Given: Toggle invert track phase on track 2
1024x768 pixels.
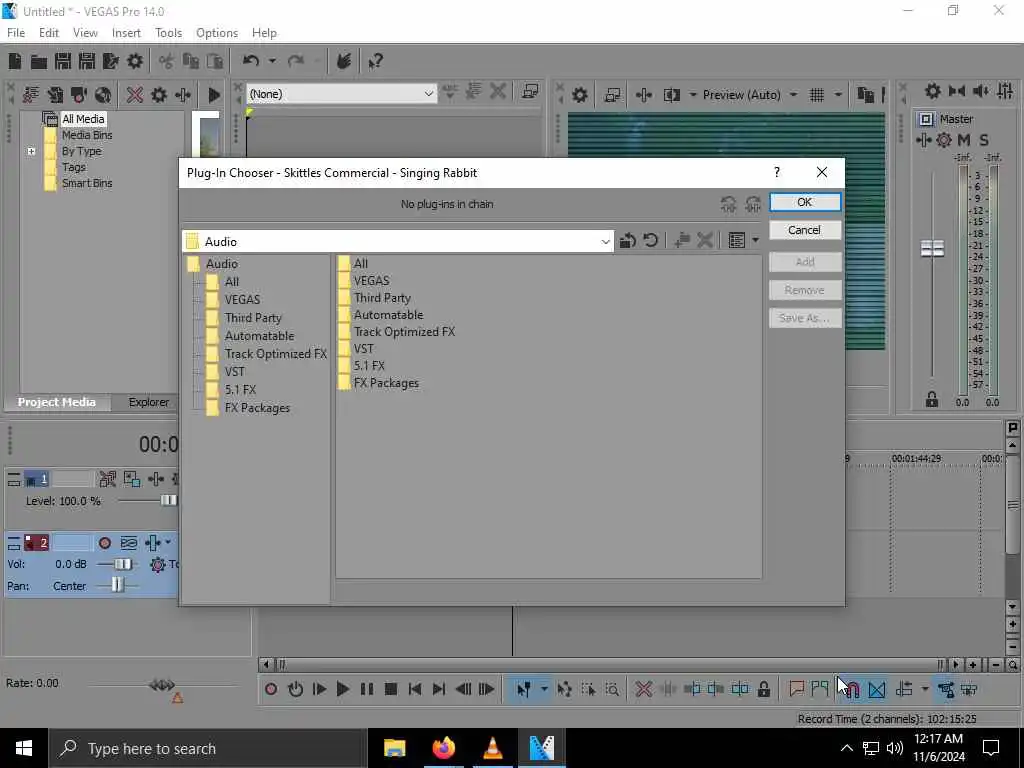Looking at the screenshot, I should point(129,543).
